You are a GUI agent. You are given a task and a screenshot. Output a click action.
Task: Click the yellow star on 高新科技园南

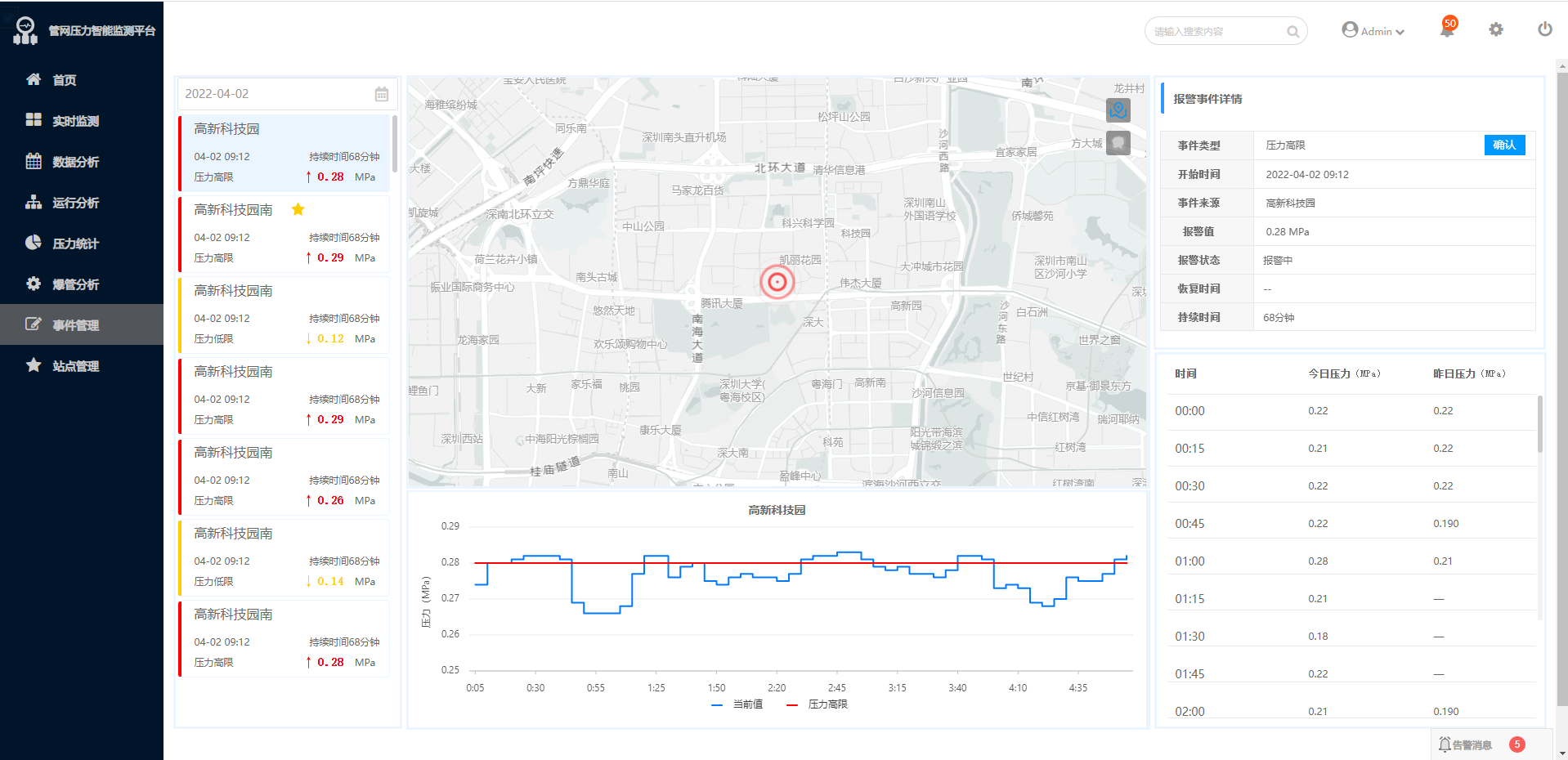[x=298, y=209]
